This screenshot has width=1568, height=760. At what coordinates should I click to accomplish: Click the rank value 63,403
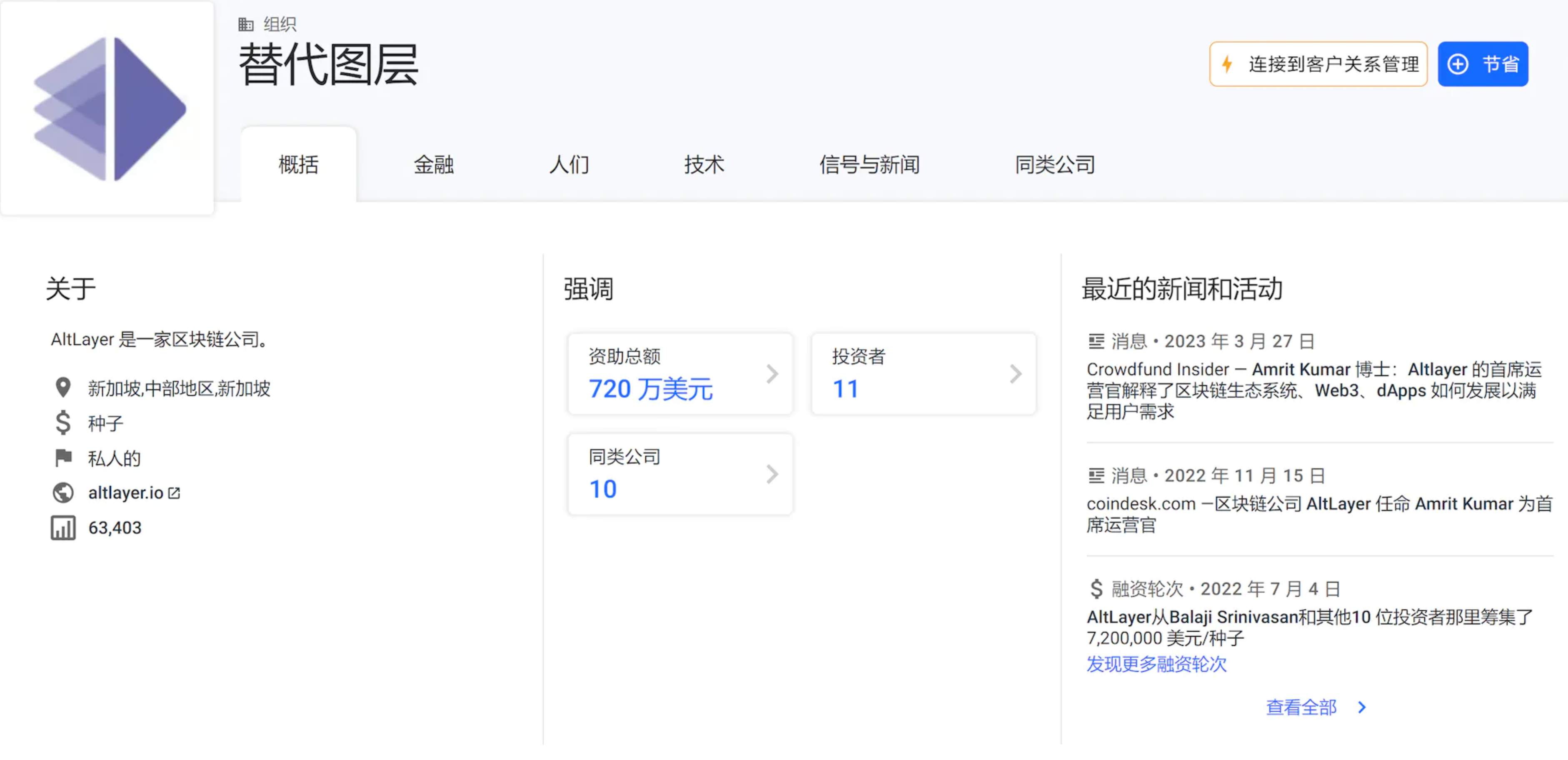(x=115, y=528)
